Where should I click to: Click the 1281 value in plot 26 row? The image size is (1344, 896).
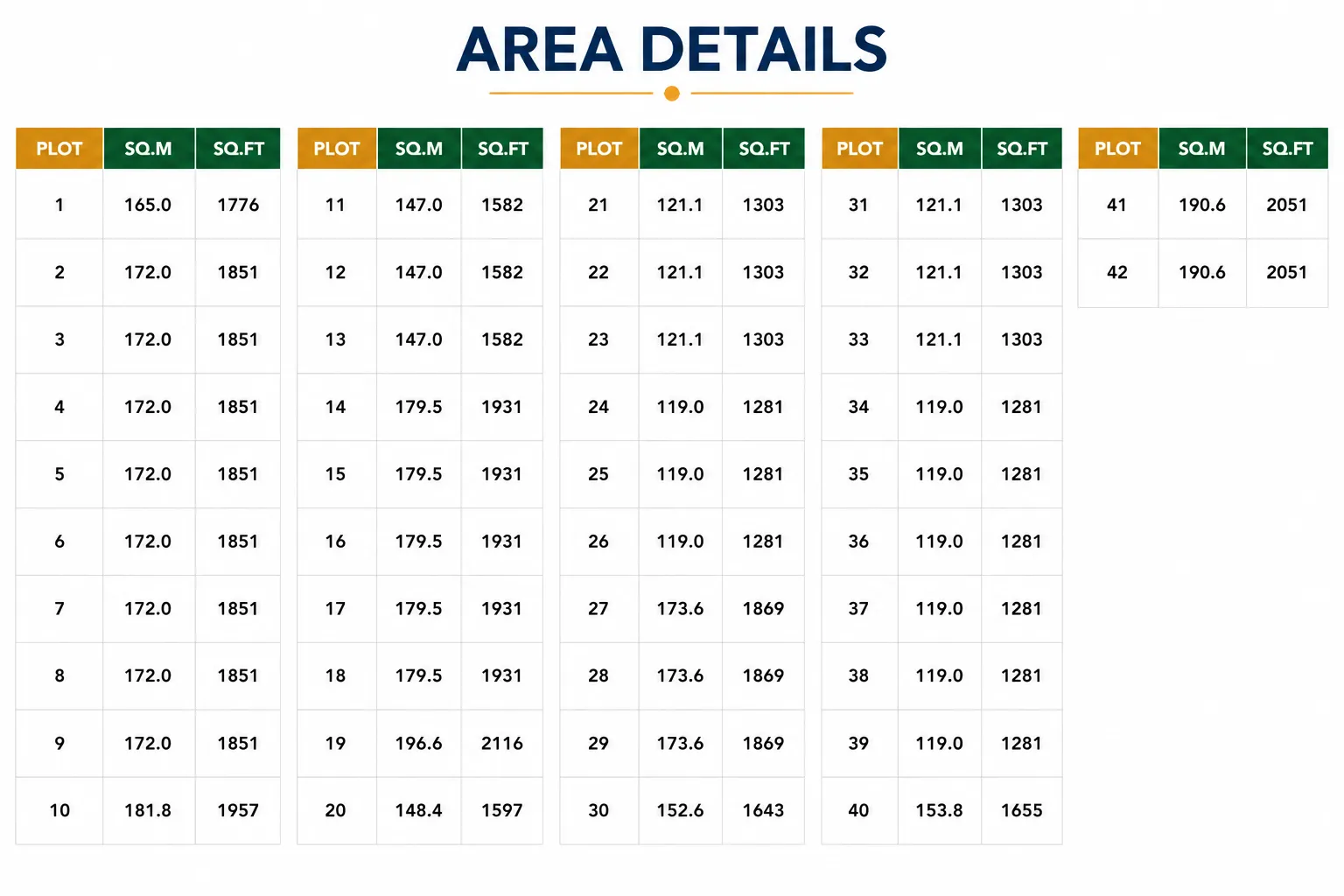[763, 542]
